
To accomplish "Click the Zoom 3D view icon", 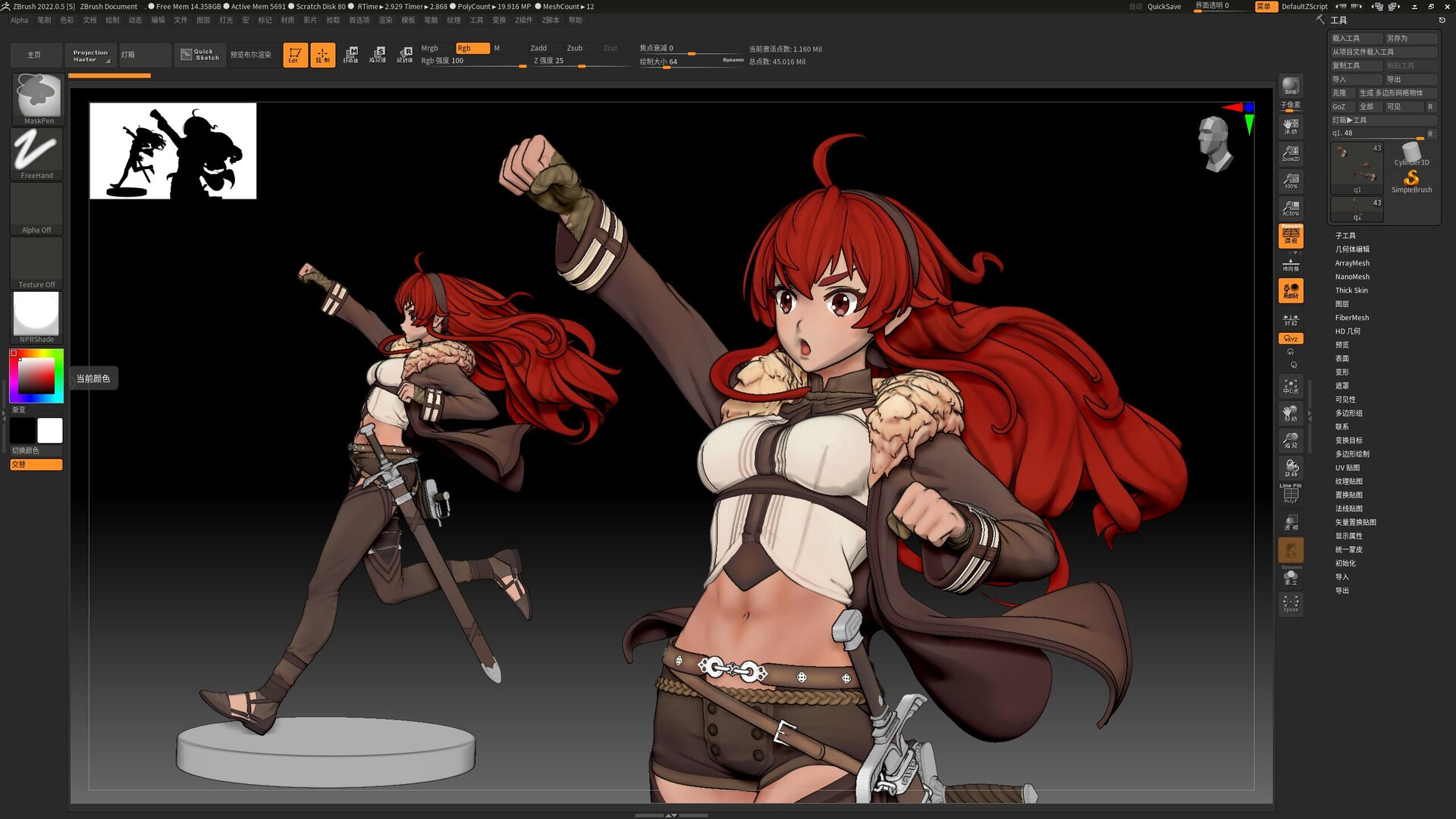I will pyautogui.click(x=1291, y=441).
